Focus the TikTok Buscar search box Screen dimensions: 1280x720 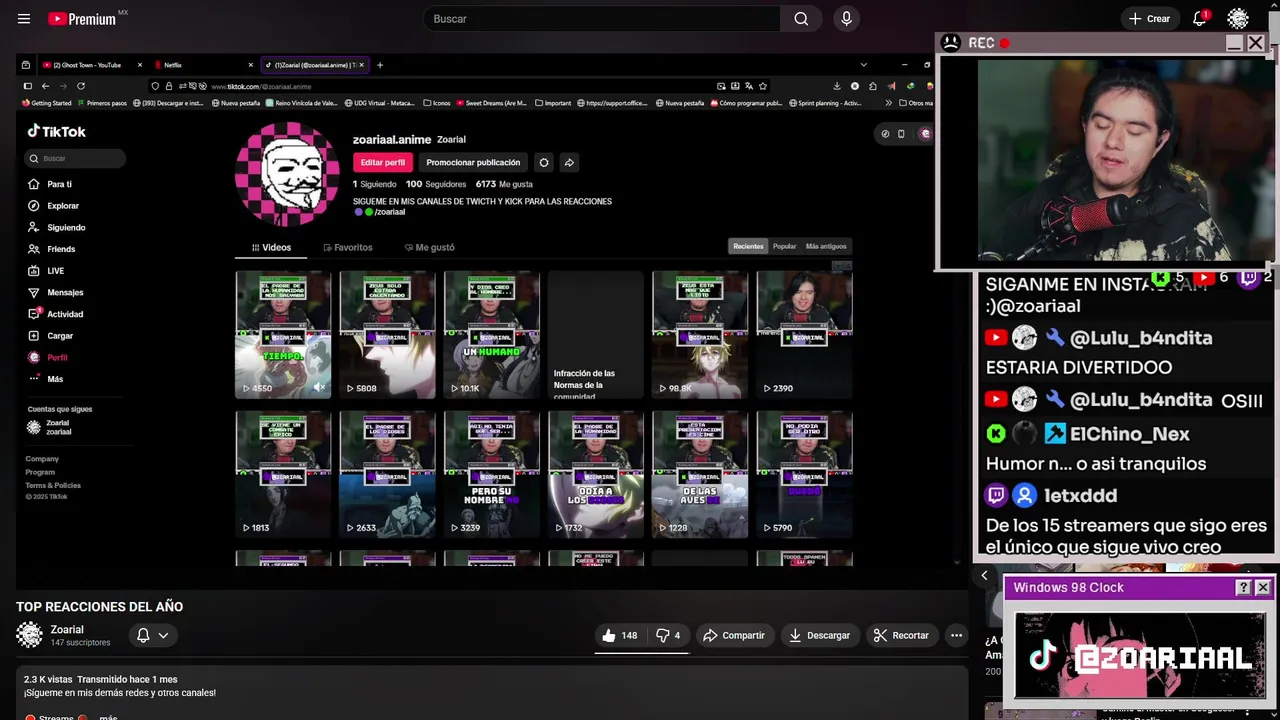(75, 158)
